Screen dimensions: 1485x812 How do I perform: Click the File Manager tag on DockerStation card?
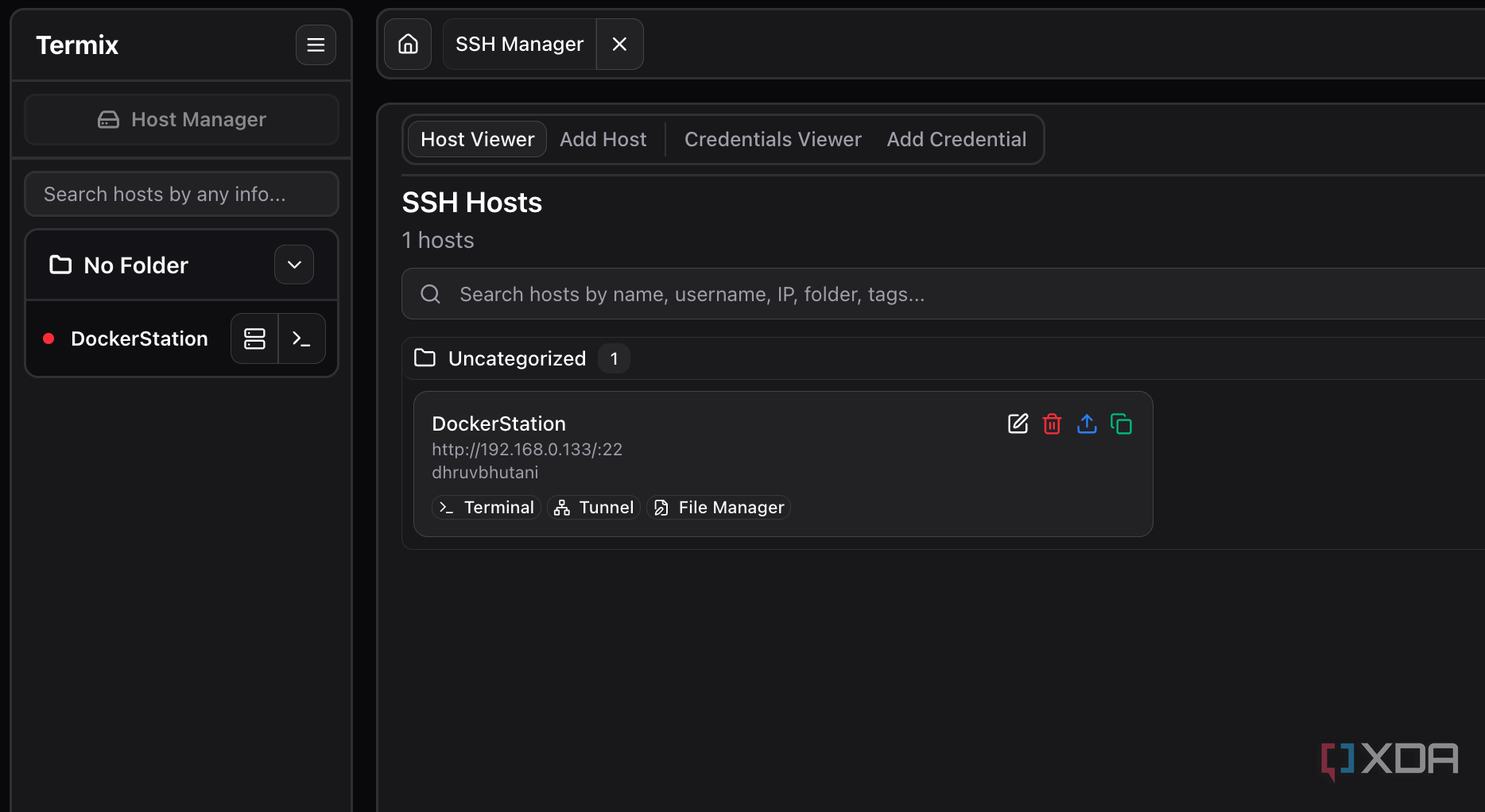(719, 507)
